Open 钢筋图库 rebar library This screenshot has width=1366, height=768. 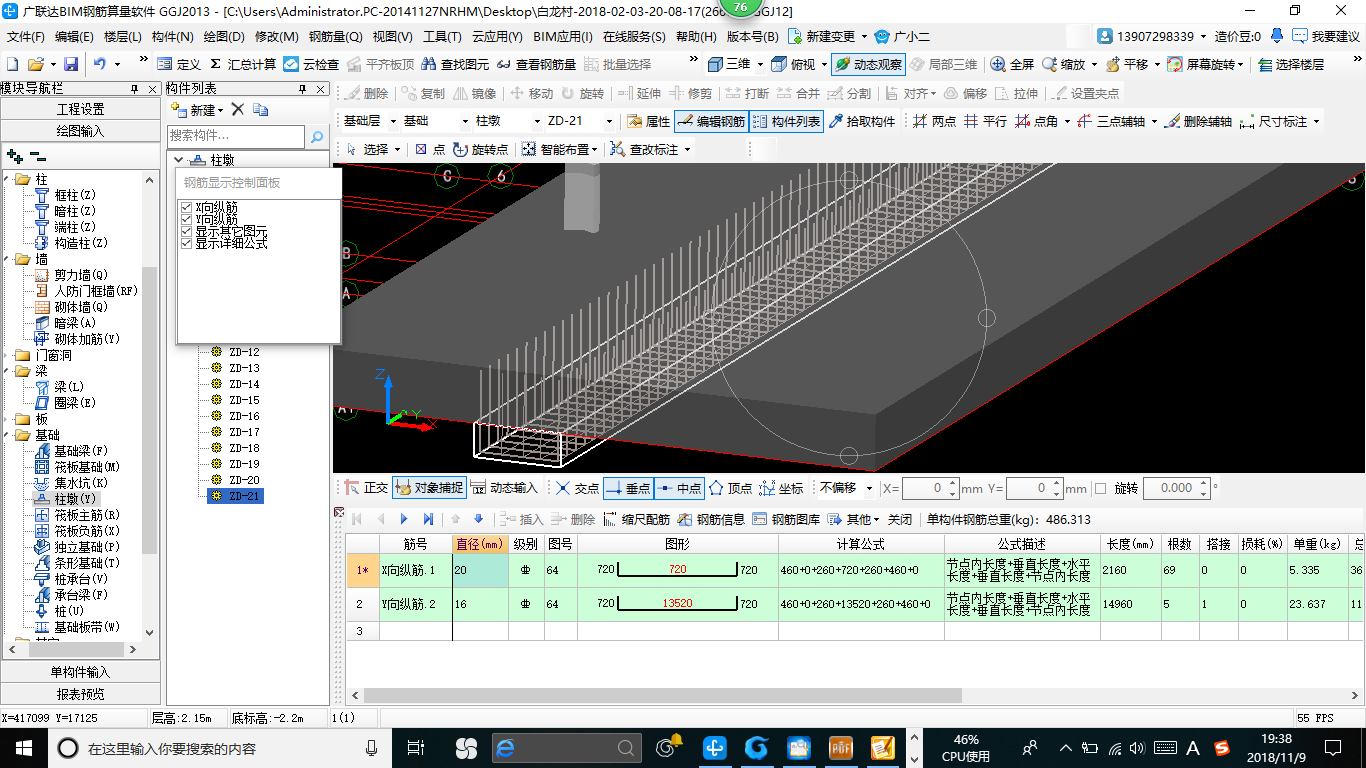click(786, 520)
